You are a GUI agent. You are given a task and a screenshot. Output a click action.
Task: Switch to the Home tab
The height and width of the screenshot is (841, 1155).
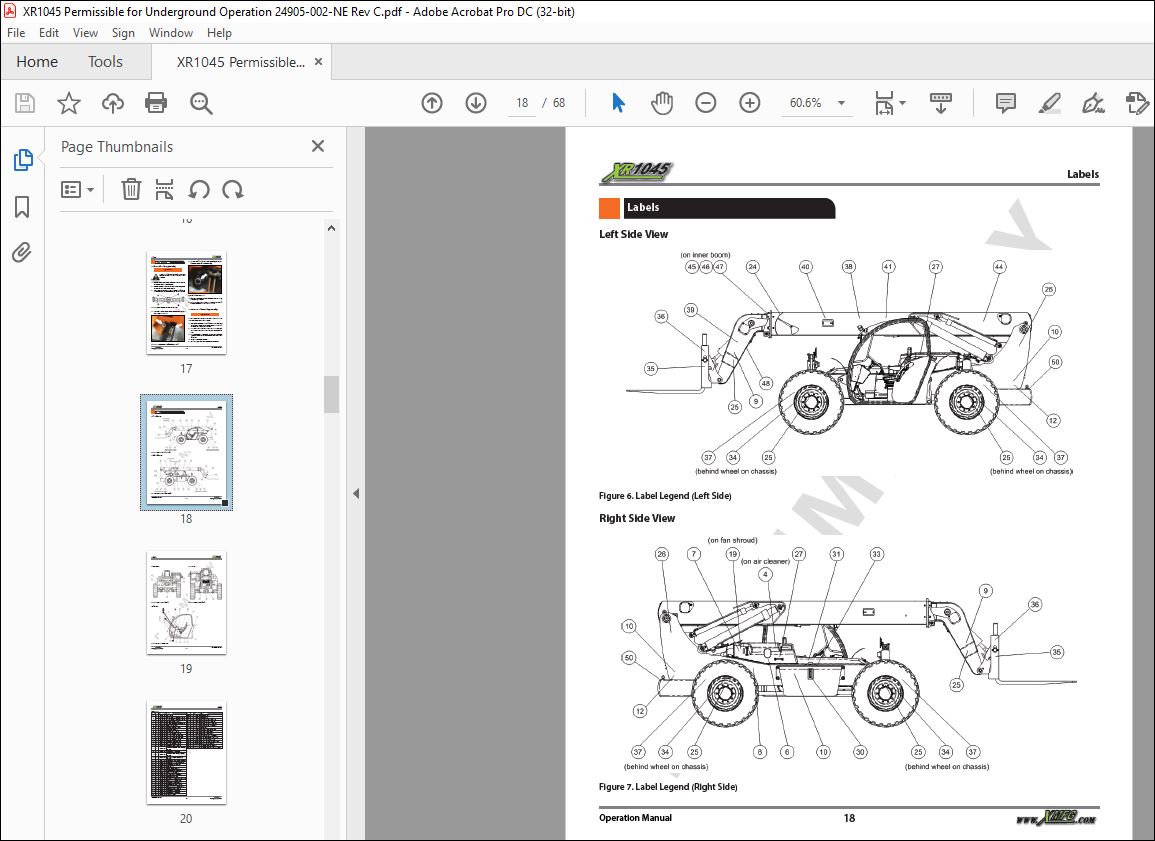pos(37,62)
